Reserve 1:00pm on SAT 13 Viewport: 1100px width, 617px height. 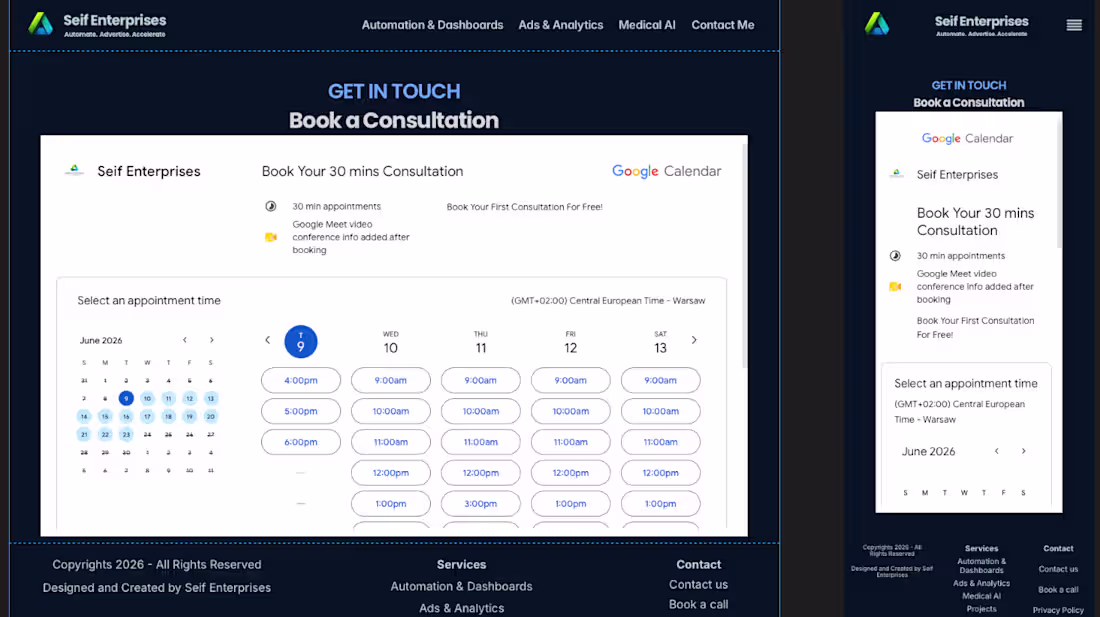[660, 503]
